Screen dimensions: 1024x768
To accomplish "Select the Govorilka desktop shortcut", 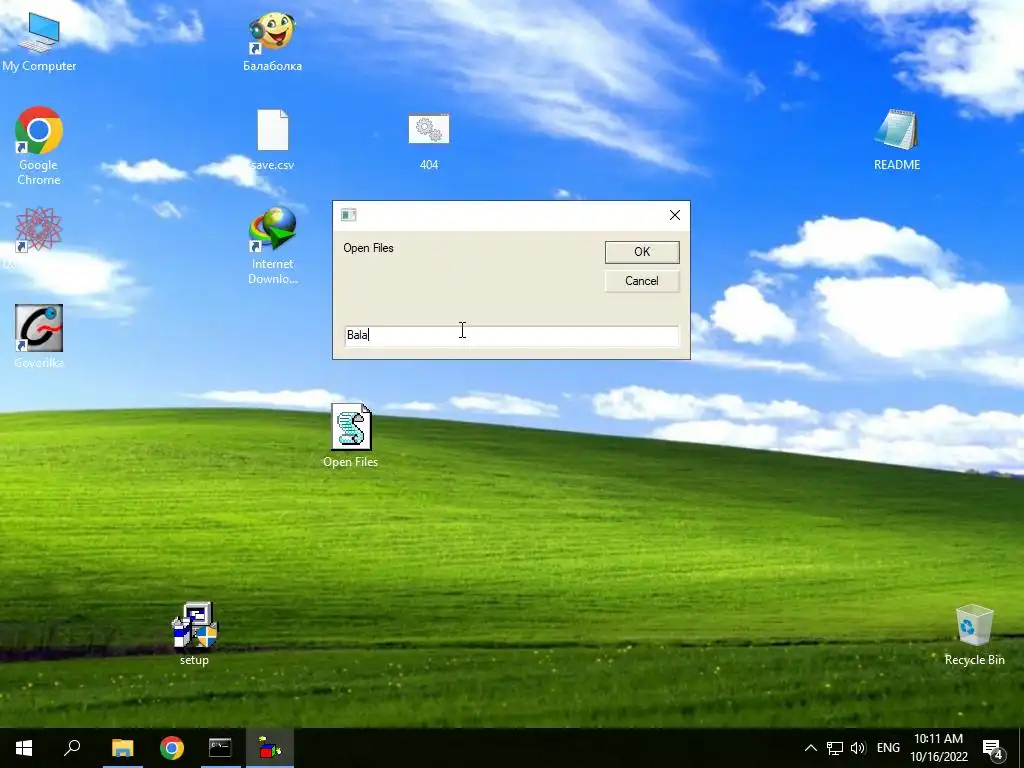I will (x=39, y=337).
